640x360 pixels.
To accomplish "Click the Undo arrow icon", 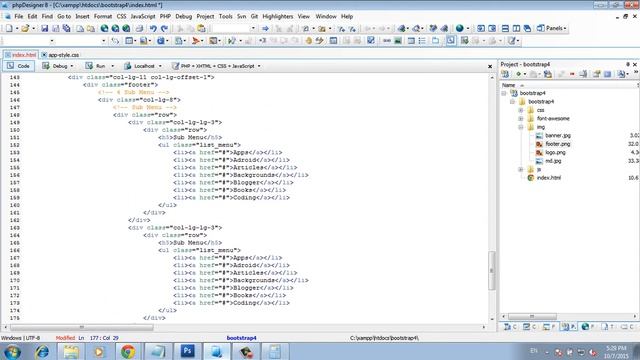I will click(153, 28).
